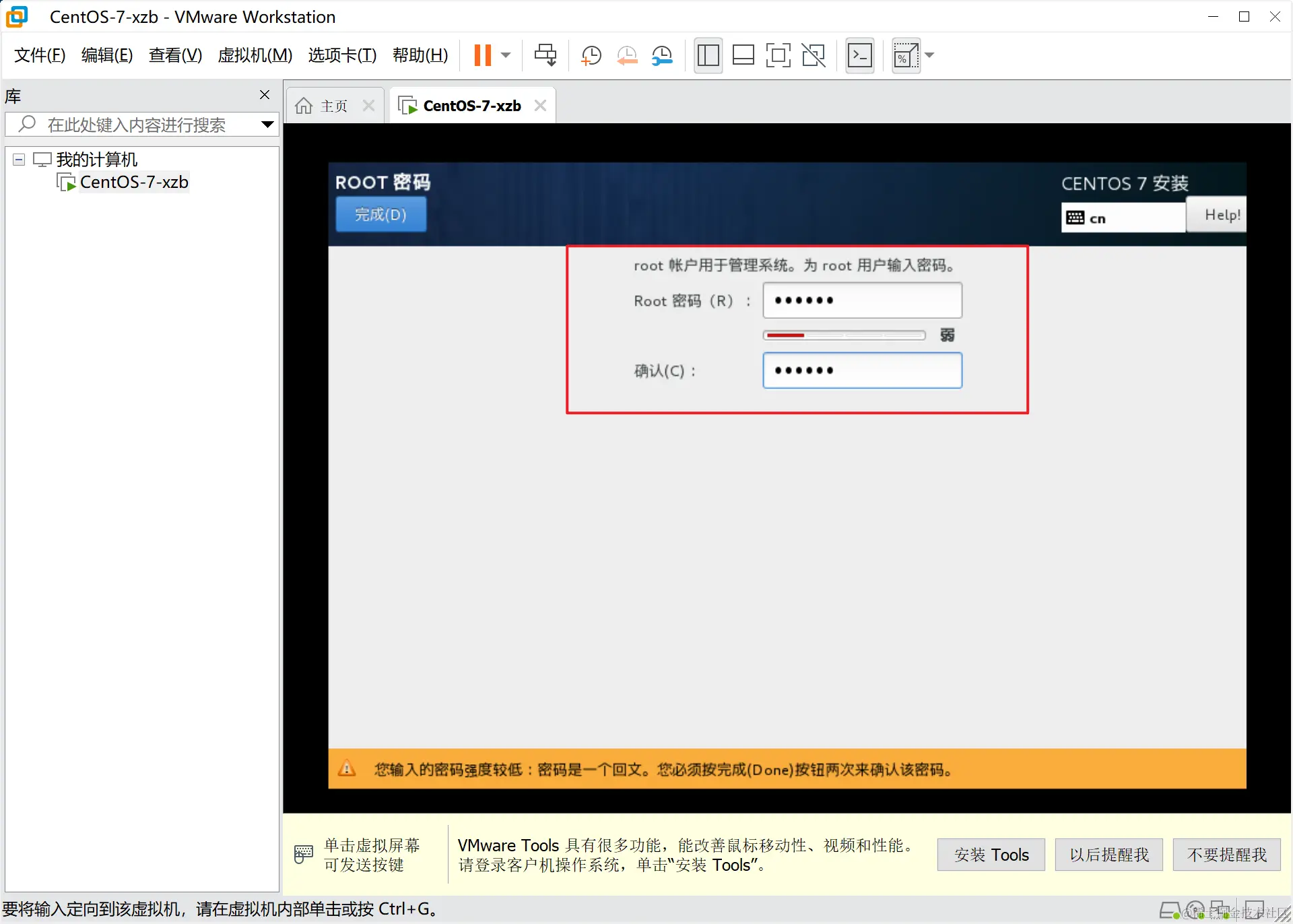Click the VMware Workstation logo icon

click(18, 17)
